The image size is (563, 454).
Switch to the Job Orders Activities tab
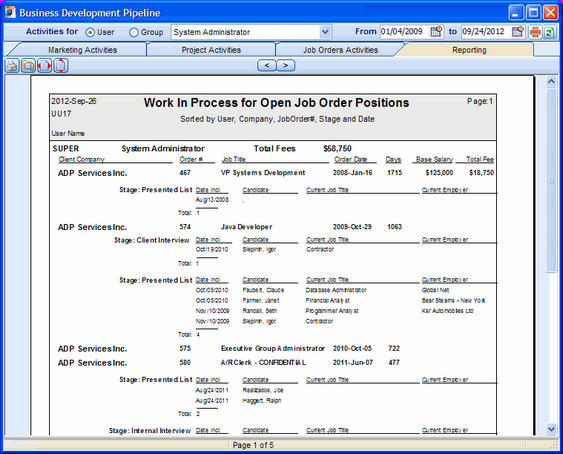(340, 50)
